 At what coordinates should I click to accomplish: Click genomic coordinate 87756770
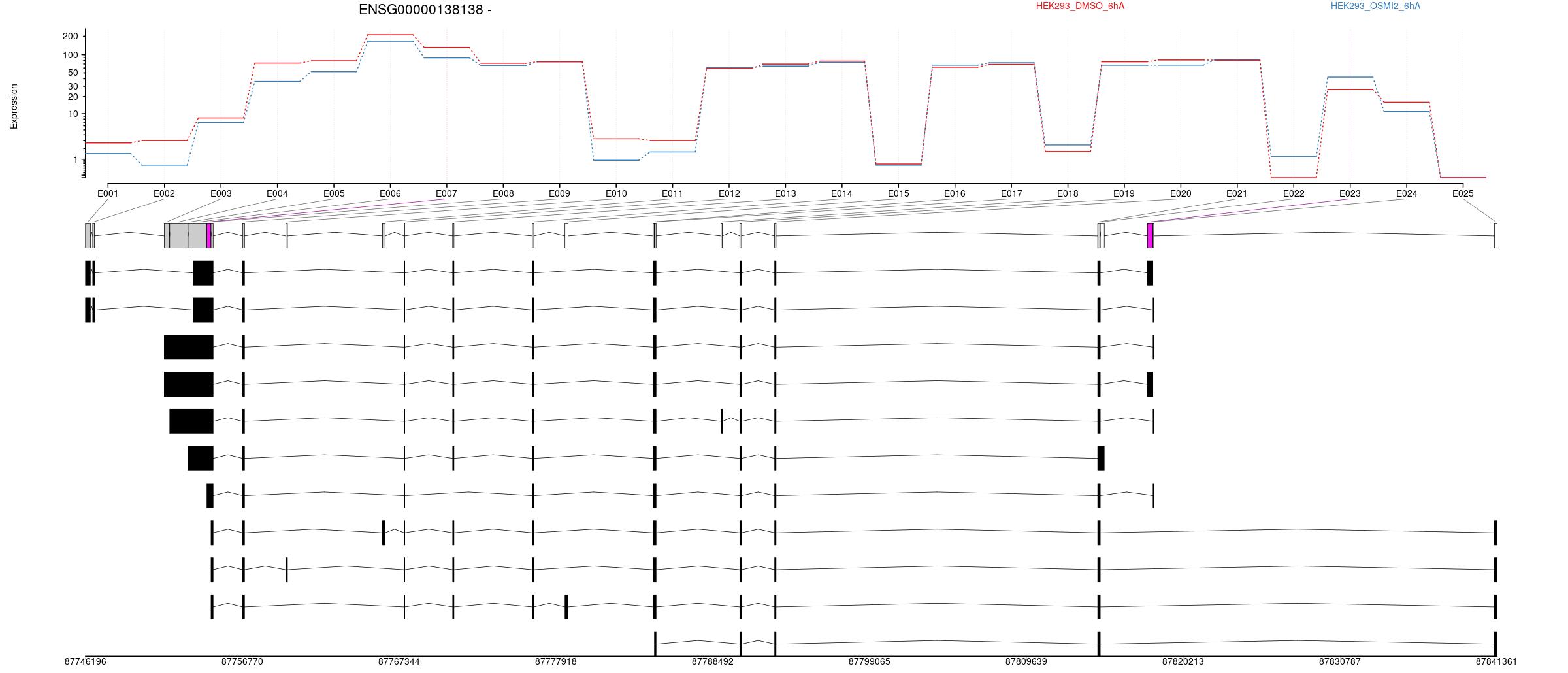[242, 661]
